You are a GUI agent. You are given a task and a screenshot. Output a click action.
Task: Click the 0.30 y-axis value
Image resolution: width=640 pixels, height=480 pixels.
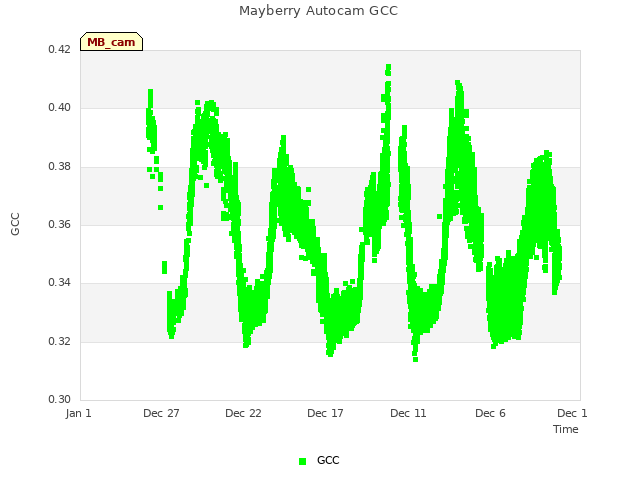tap(60, 399)
